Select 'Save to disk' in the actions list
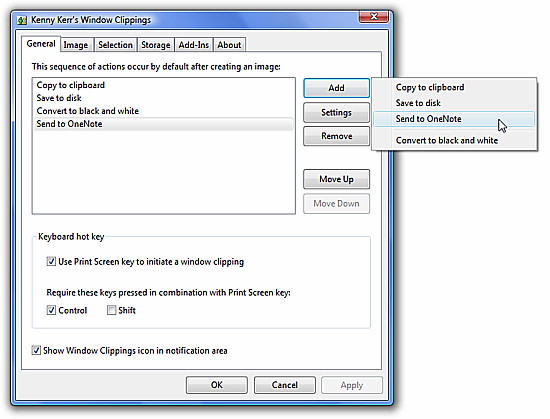This screenshot has width=550, height=419. point(163,98)
